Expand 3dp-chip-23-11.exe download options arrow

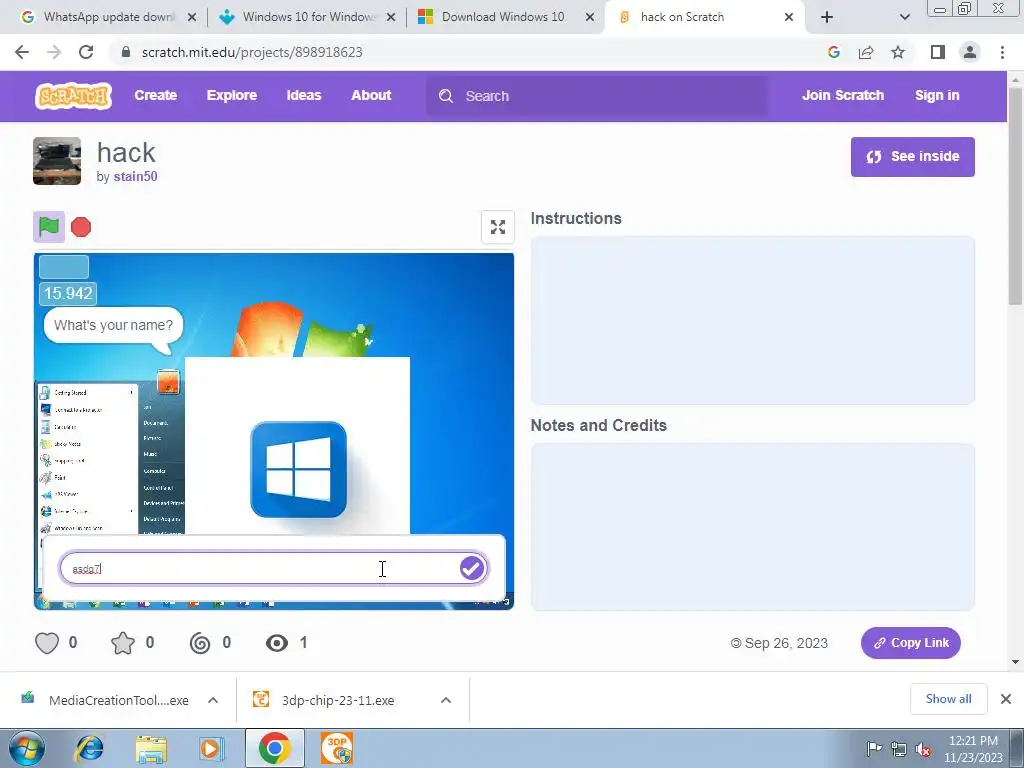click(x=445, y=700)
